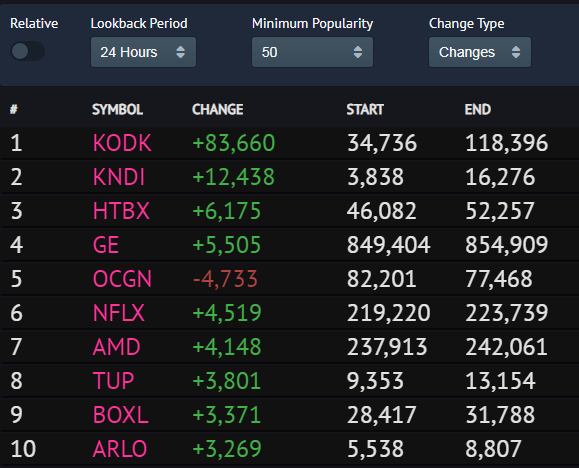The width and height of the screenshot is (579, 468).
Task: Click the arrows icon beside 50
Action: 357,52
